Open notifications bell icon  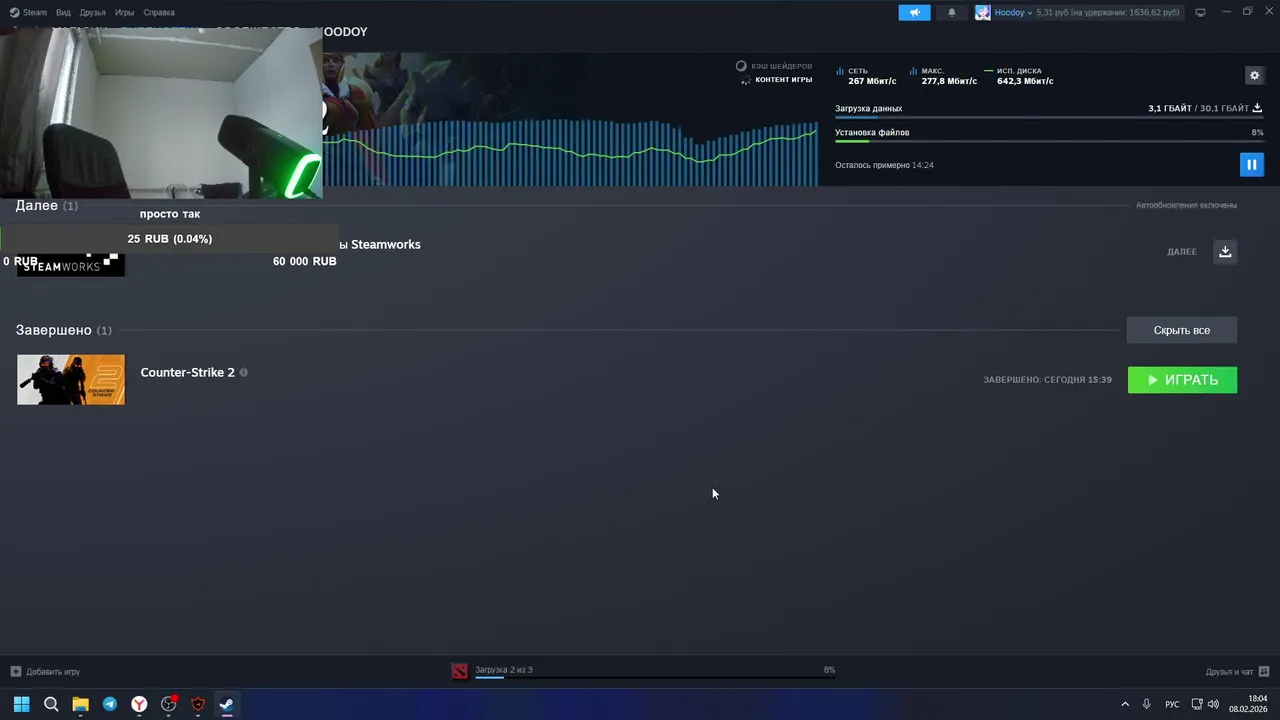coord(951,12)
